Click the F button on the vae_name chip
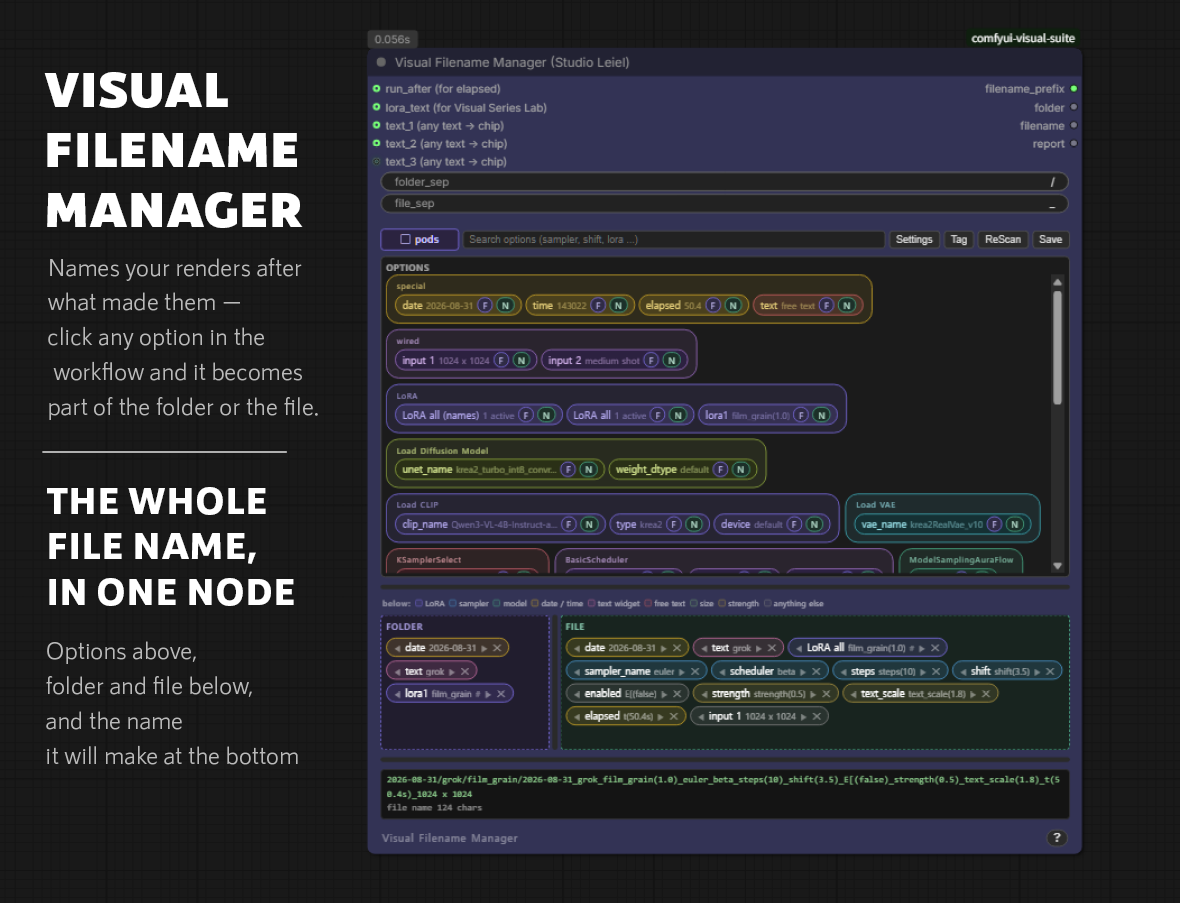Screen dimensions: 1180x903 click(994, 524)
